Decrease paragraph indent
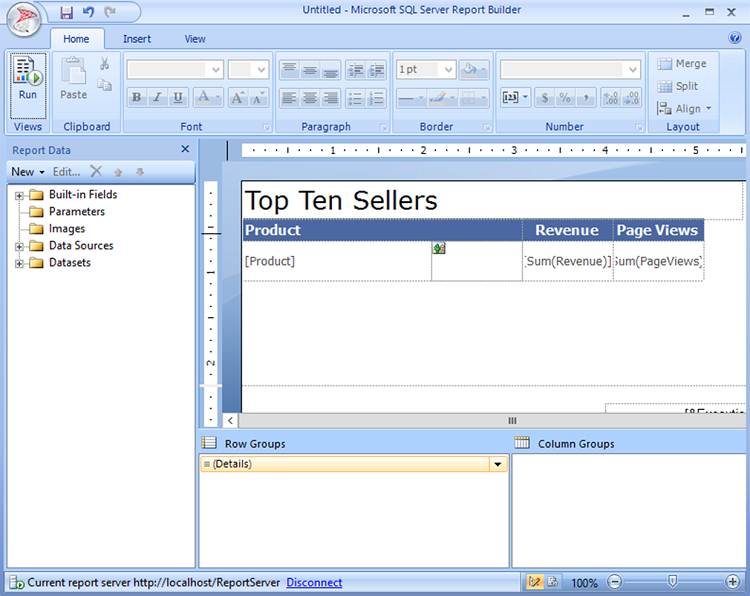The width and height of the screenshot is (750, 596). point(355,70)
